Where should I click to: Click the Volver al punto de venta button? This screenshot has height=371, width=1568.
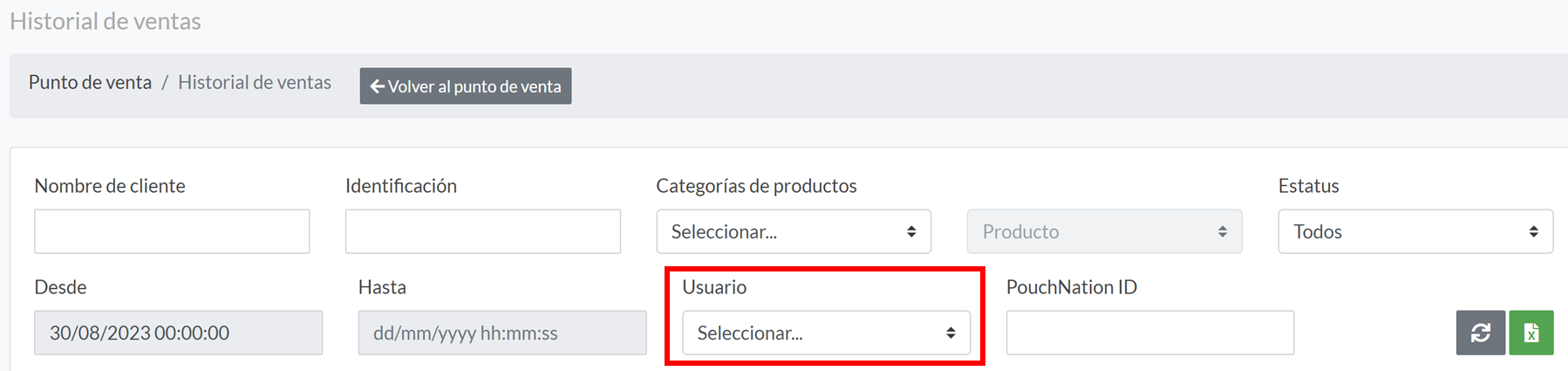point(466,86)
